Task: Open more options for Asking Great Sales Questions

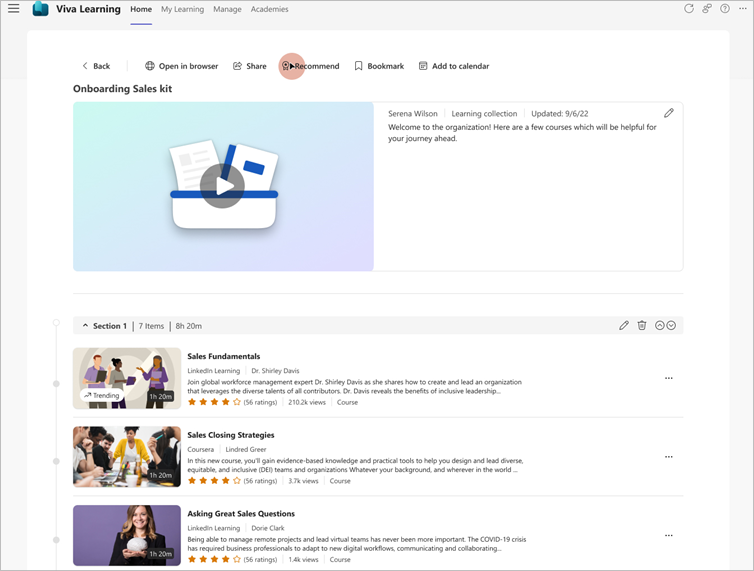Action: [x=668, y=535]
